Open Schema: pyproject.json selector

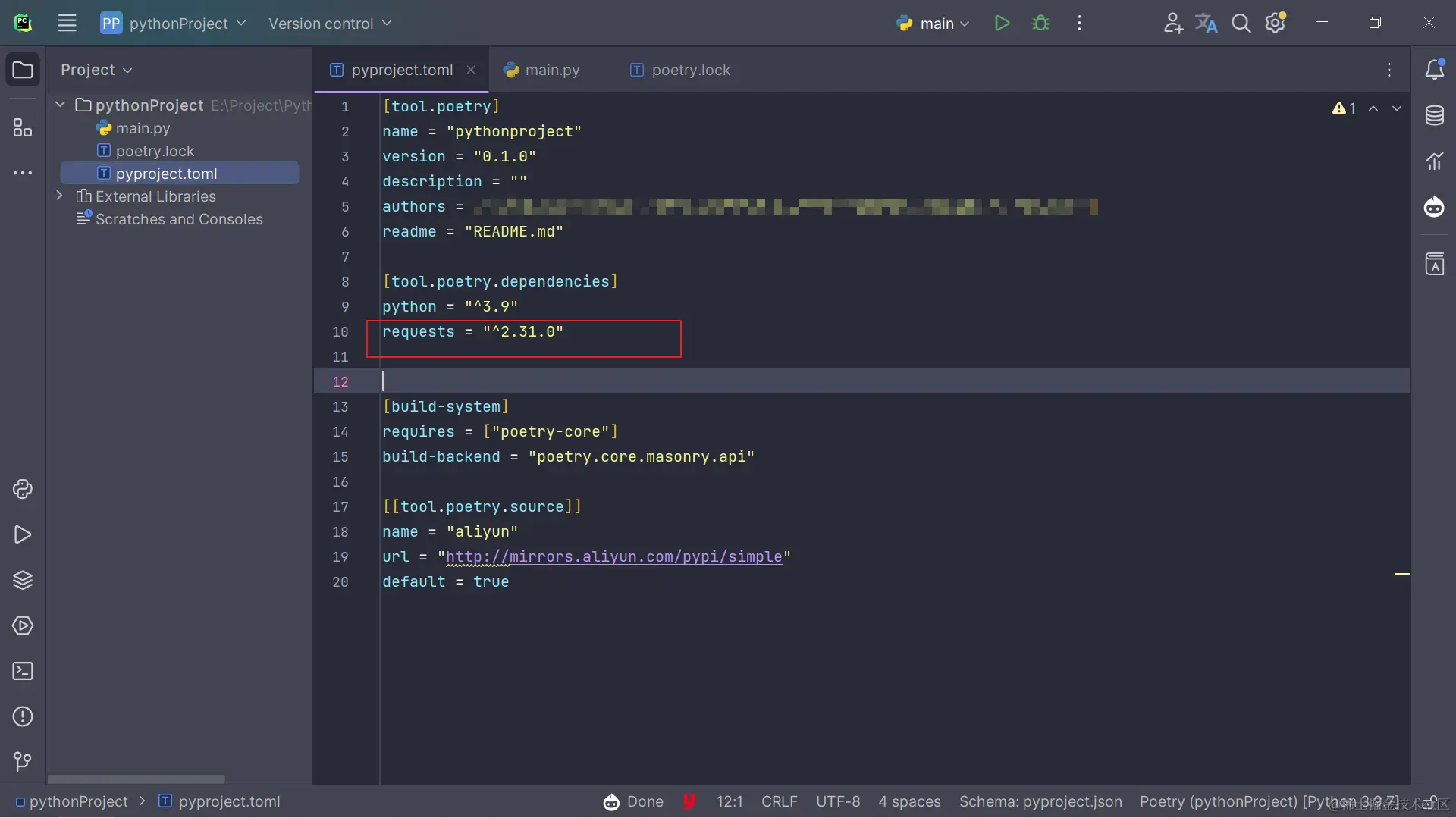coord(1040,801)
